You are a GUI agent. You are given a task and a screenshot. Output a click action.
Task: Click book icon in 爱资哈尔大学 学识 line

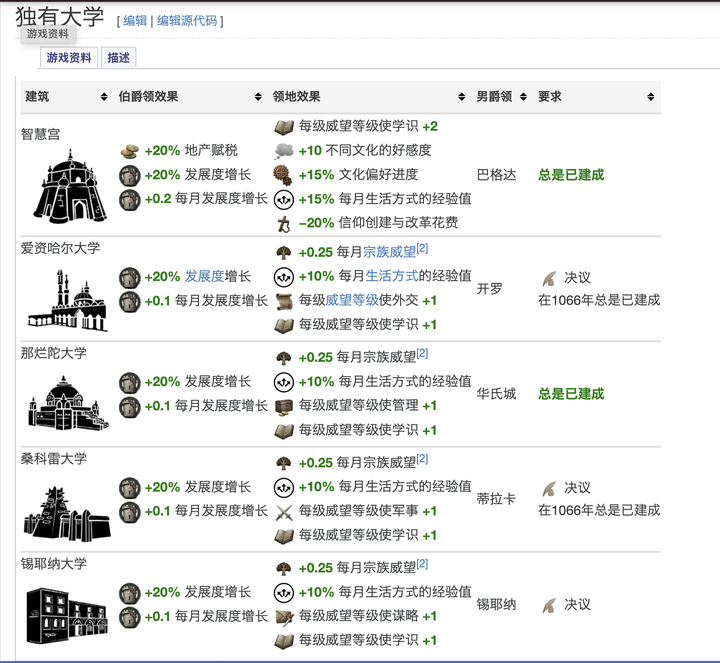[284, 326]
